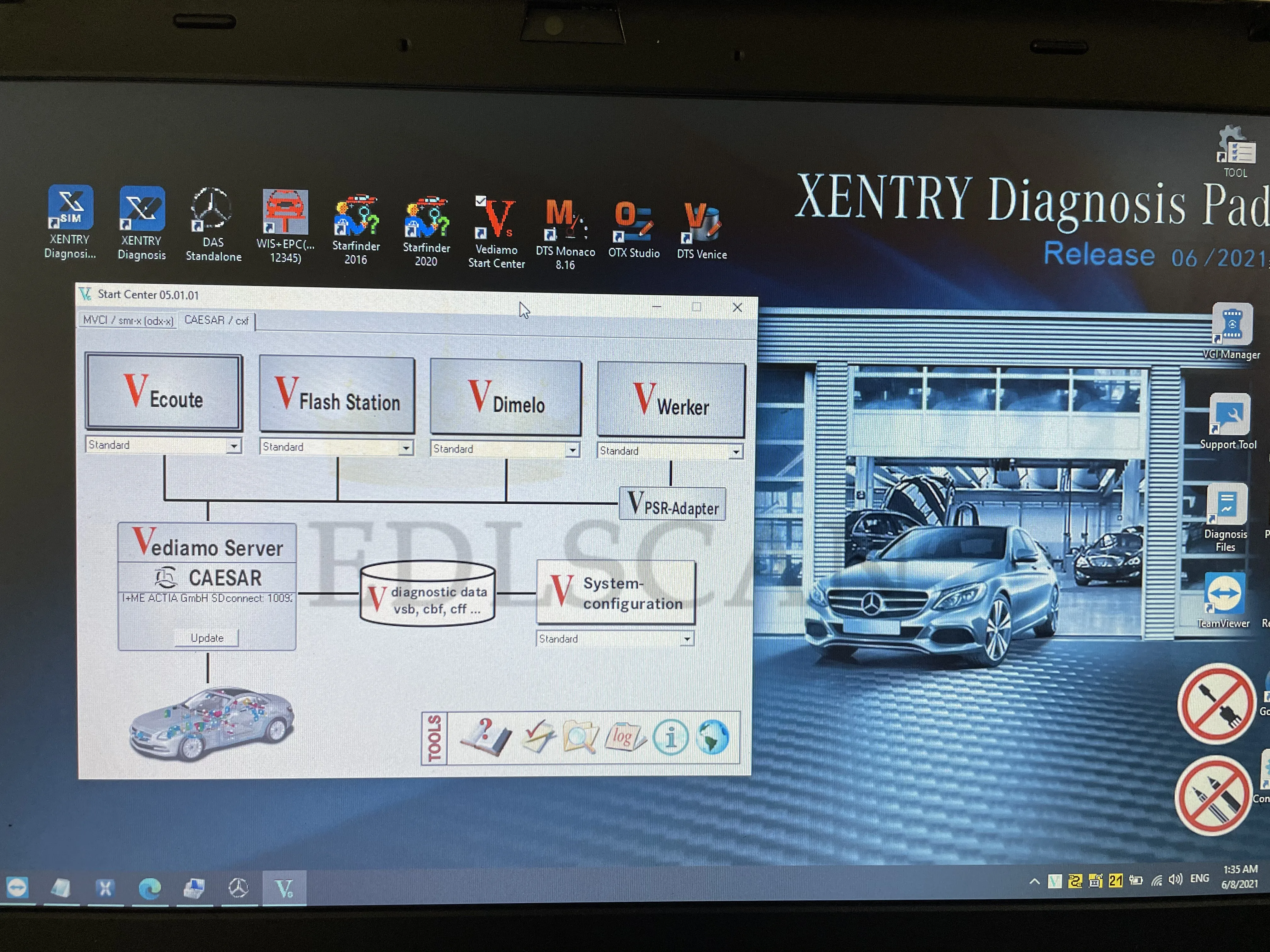The width and height of the screenshot is (1270, 952).
Task: Expand the Werker Standard dropdown
Action: [735, 452]
